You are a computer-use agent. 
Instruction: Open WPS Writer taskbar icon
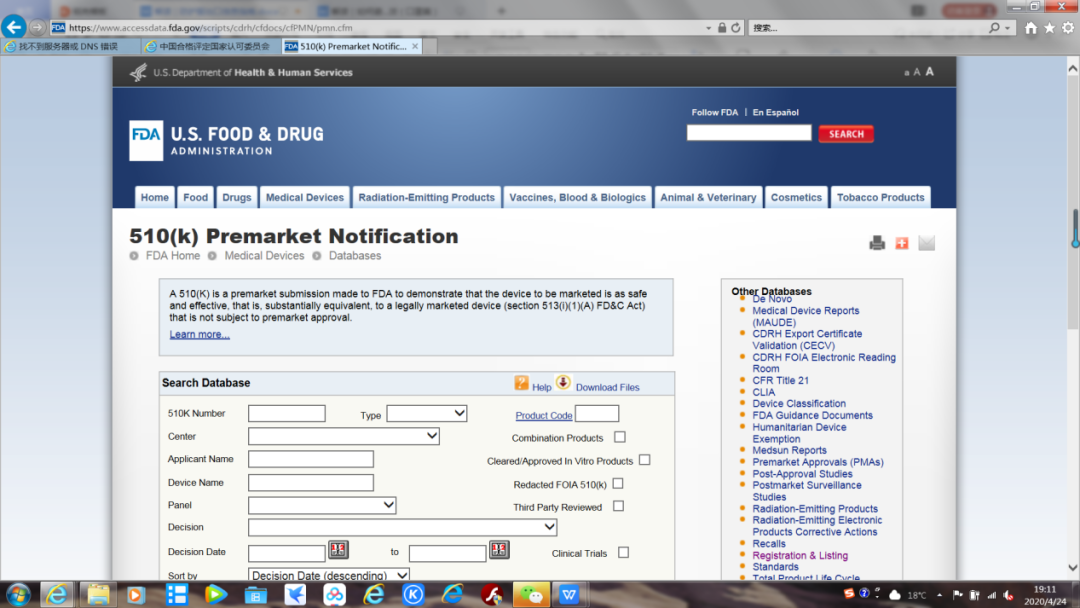click(569, 595)
